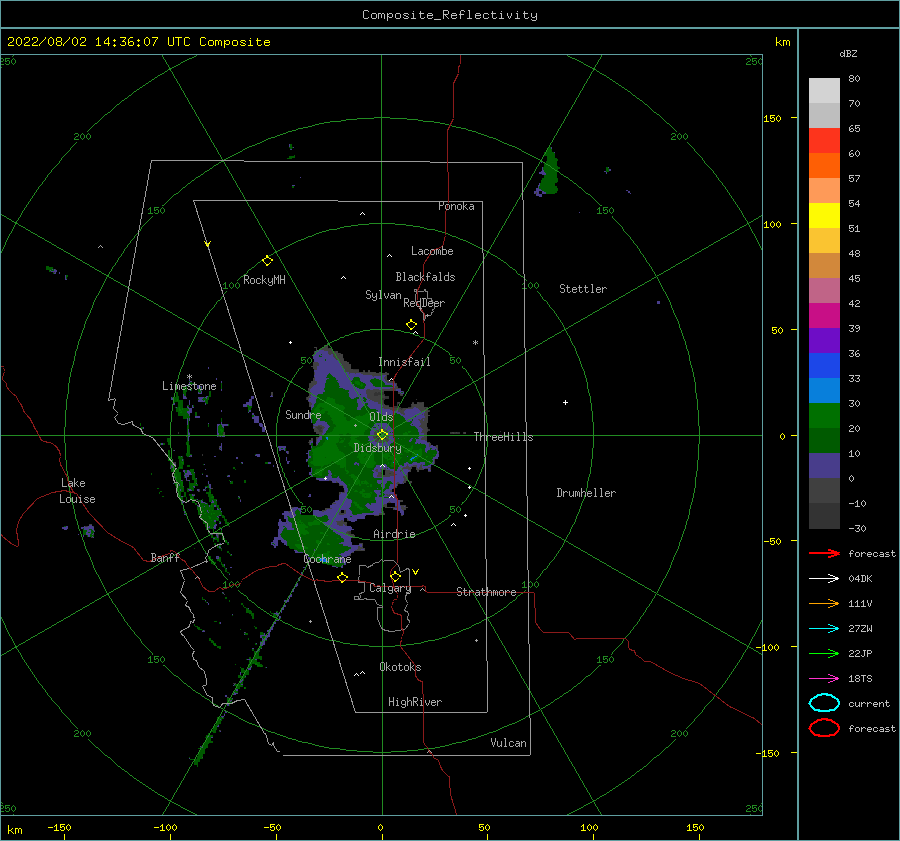Click the Olds city label
The height and width of the screenshot is (841, 900).
pos(381,417)
